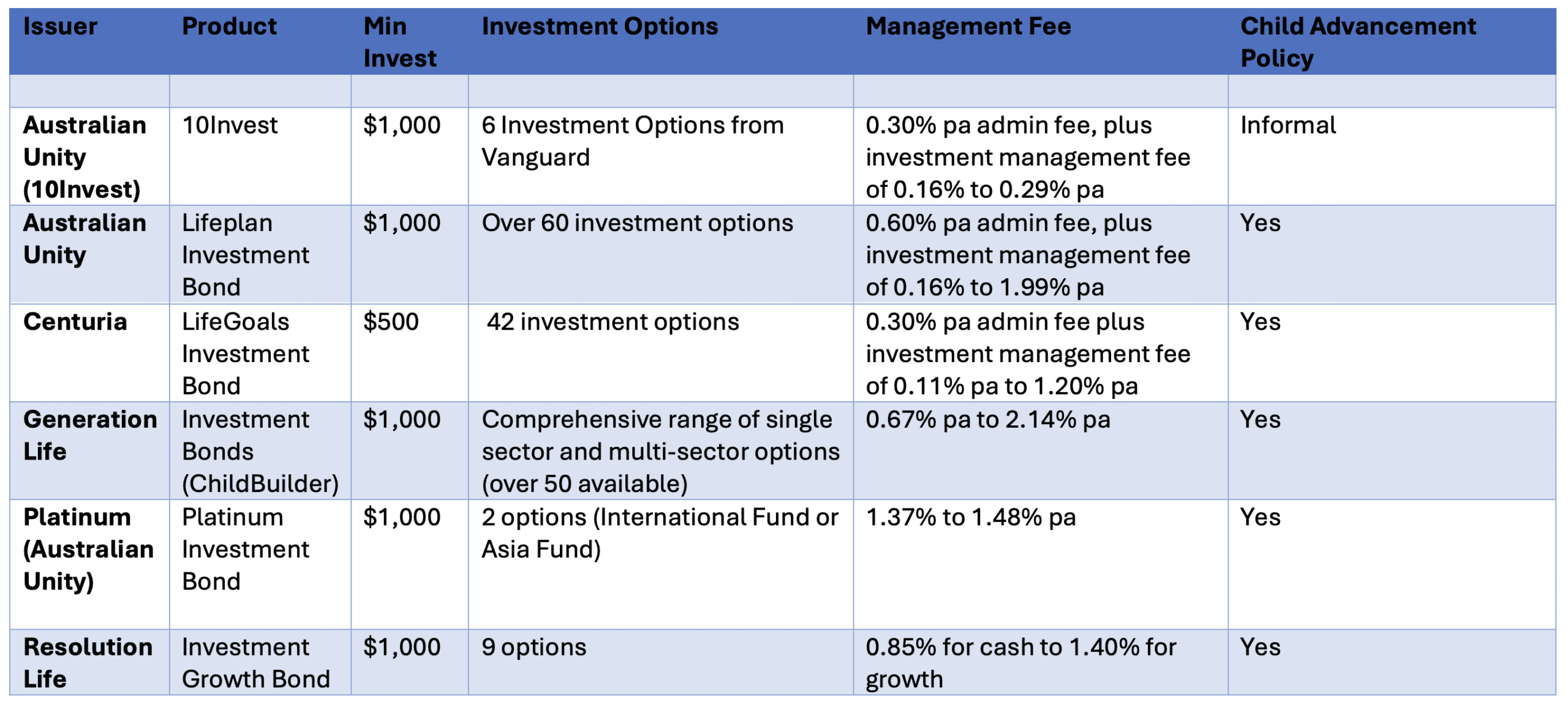The height and width of the screenshot is (707, 1568).
Task: Select the 42 investment options cell
Action: click(612, 322)
